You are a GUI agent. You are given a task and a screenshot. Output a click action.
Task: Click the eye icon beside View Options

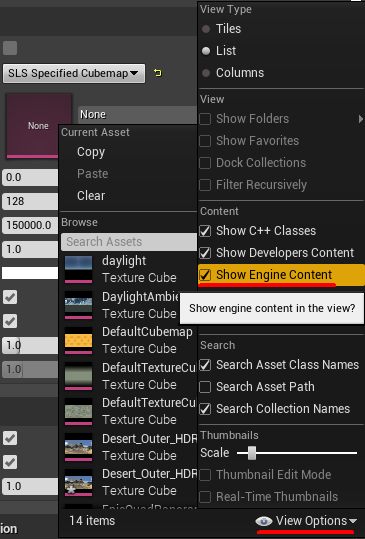[264, 521]
